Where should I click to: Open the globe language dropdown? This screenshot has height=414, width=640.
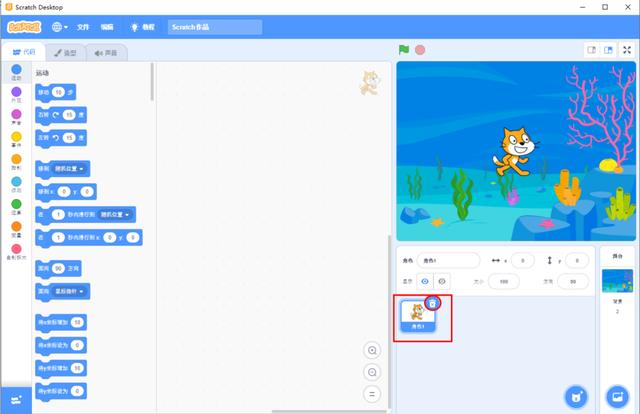(x=60, y=27)
